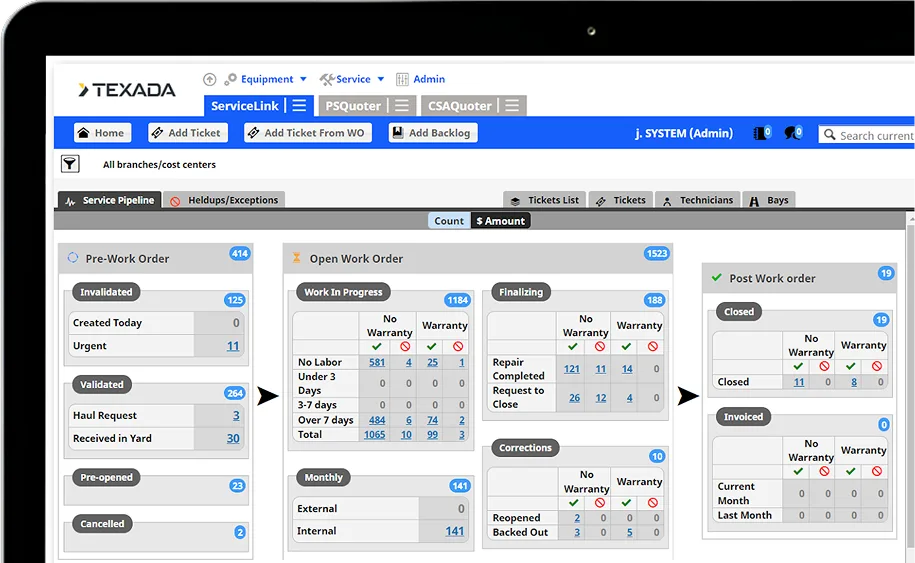The height and width of the screenshot is (563, 915).
Task: Open j. SYSTEM (Admin) user menu
Action: (x=683, y=133)
